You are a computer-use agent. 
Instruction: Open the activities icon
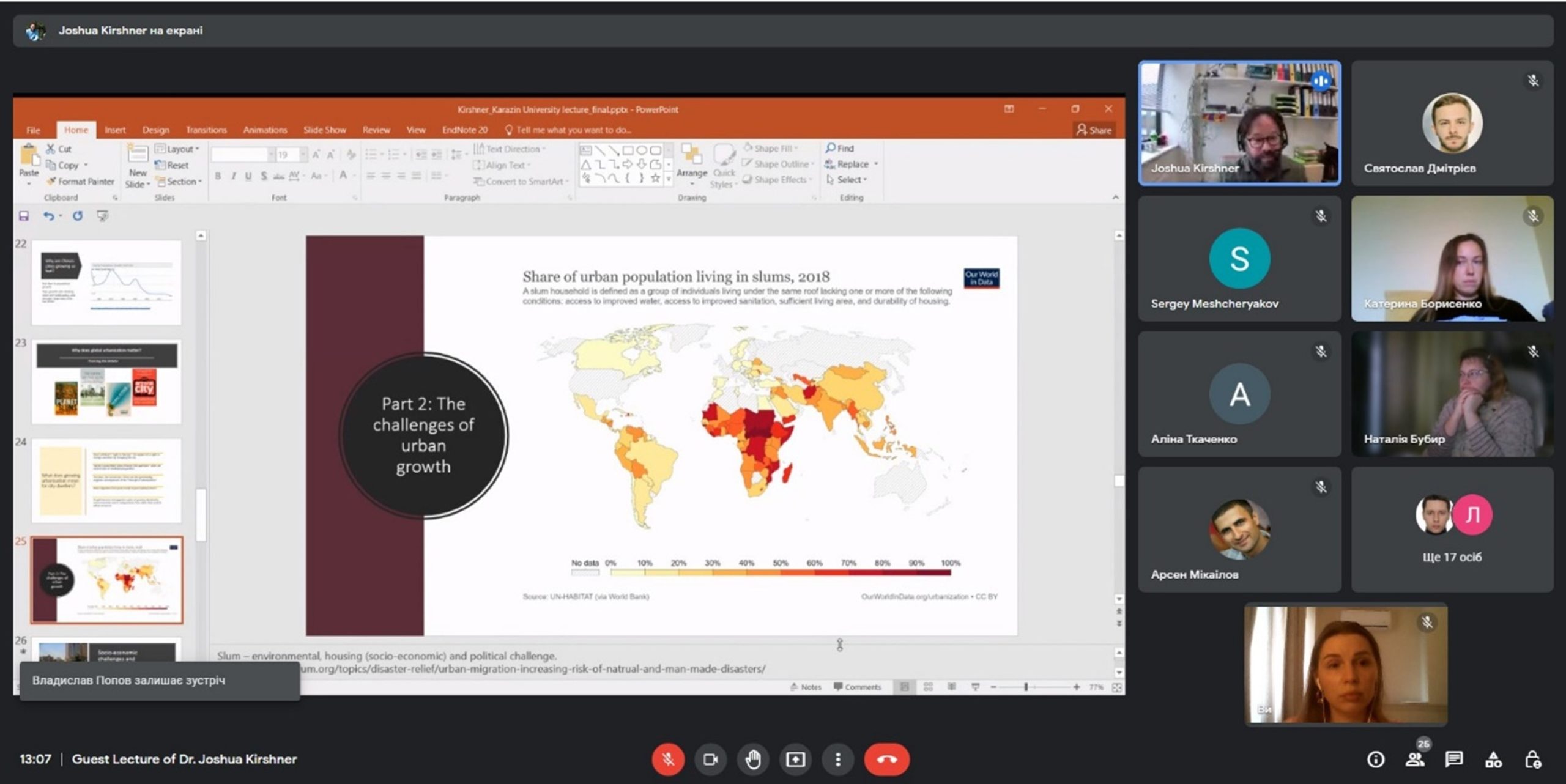[x=1493, y=760]
